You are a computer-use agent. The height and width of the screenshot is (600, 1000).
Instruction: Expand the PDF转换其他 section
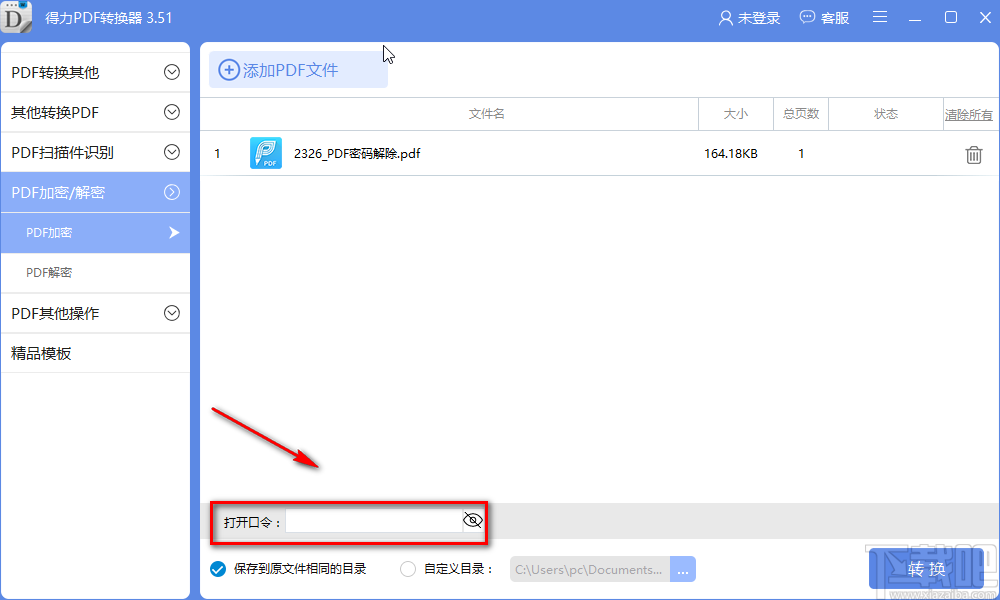(95, 71)
